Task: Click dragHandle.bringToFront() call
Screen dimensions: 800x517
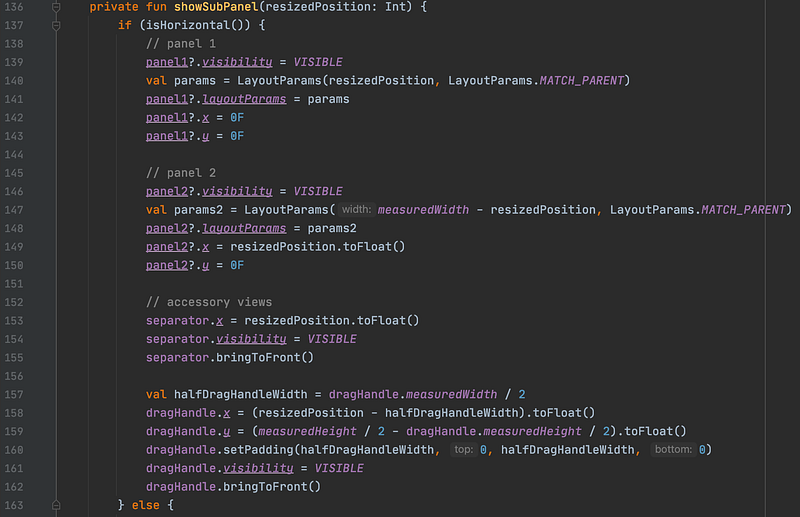Action: pos(233,487)
